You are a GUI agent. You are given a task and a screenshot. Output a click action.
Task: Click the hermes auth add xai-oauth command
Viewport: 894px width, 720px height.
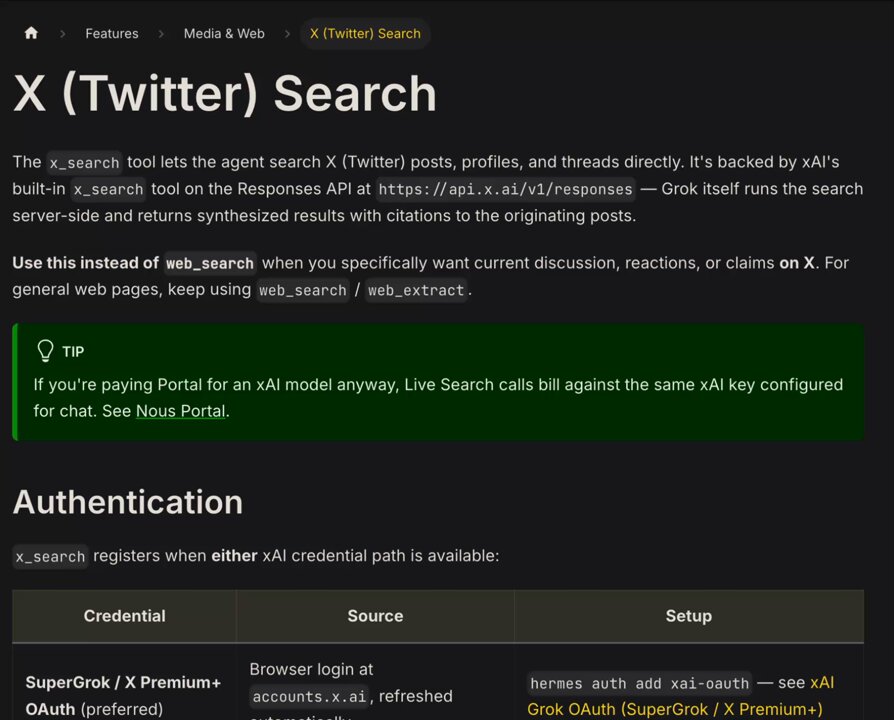coord(640,683)
